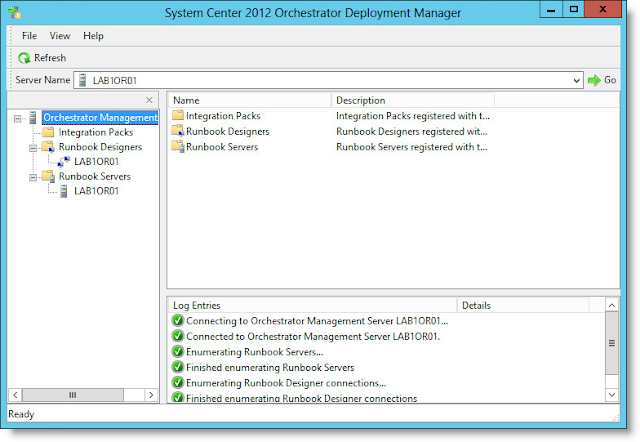This screenshot has height=442, width=640.
Task: Close the tree pane with X button
Action: [149, 100]
